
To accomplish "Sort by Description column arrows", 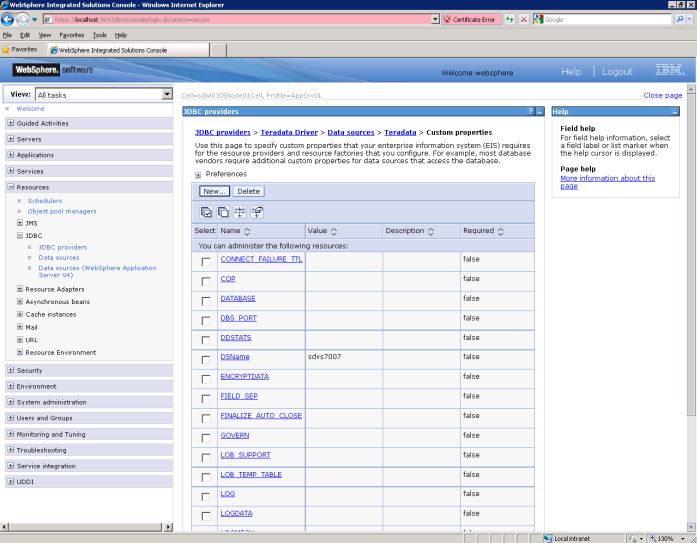I will click(431, 231).
